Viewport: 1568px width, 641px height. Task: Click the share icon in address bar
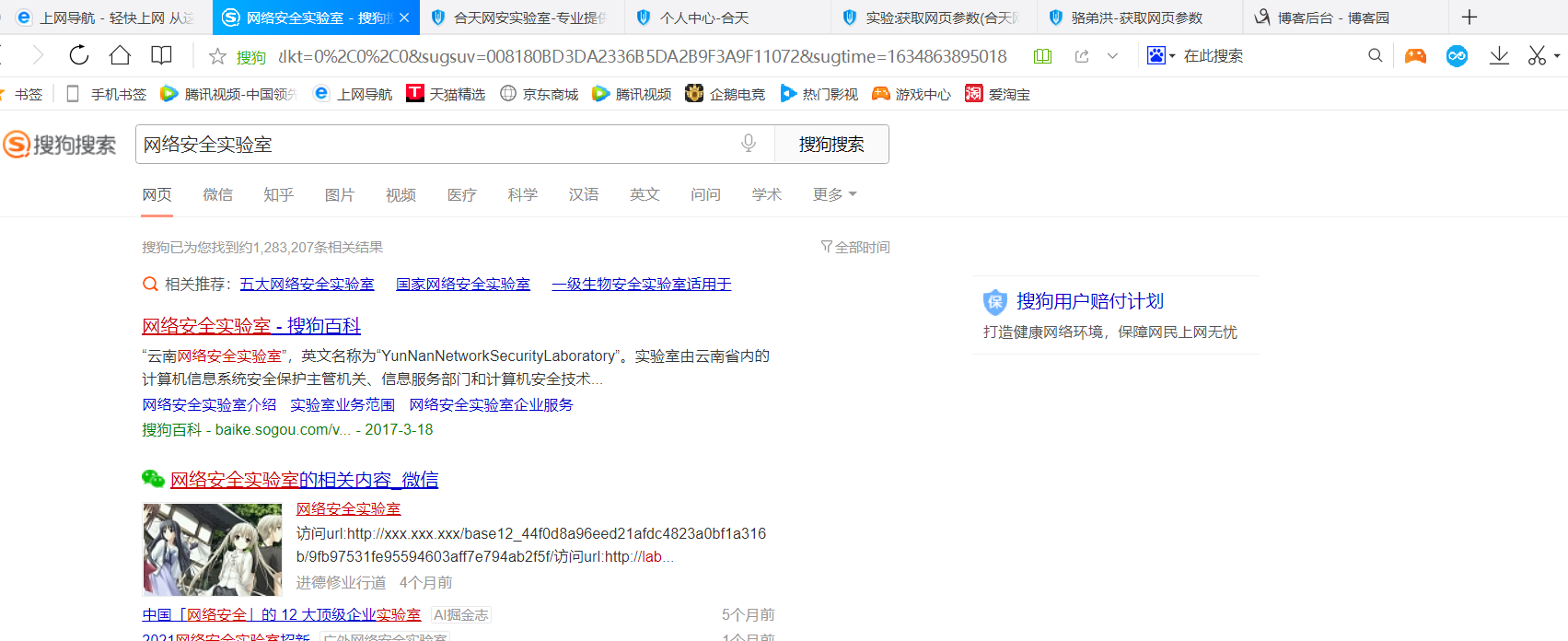pyautogui.click(x=1082, y=56)
